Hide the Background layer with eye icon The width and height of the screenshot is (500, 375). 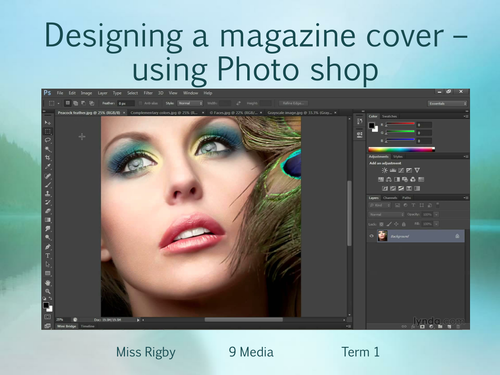point(372,236)
